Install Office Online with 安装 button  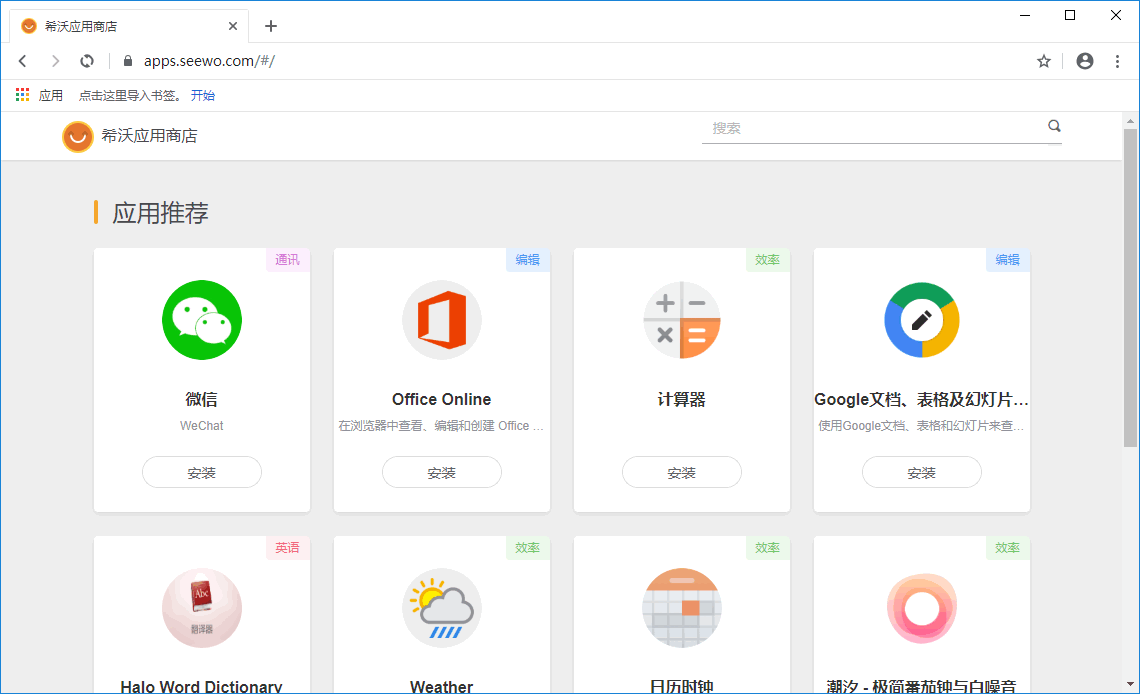[442, 472]
